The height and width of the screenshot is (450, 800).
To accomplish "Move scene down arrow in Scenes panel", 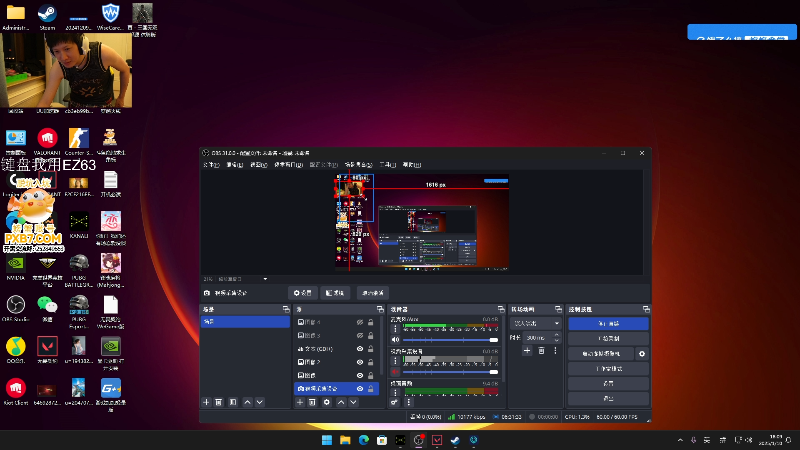I will pyautogui.click(x=260, y=402).
